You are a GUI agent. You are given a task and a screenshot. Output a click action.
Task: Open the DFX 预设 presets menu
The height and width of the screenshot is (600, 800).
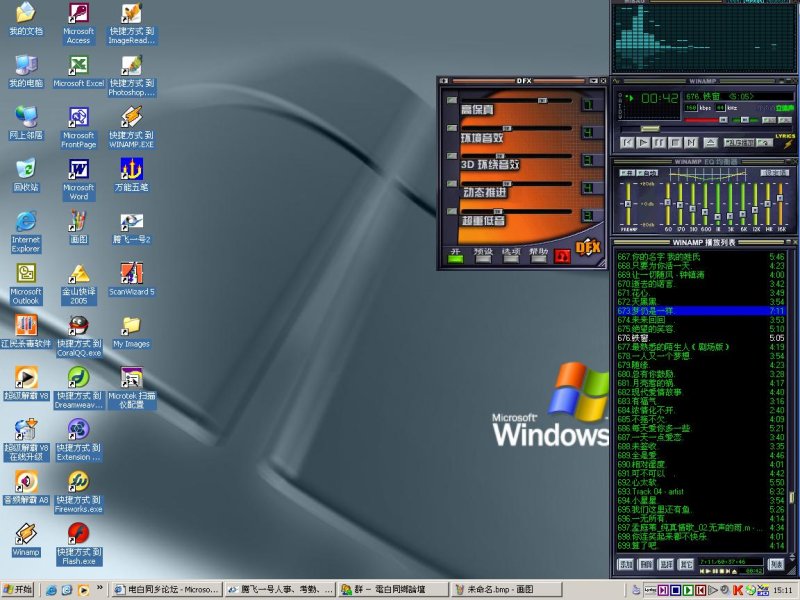483,257
